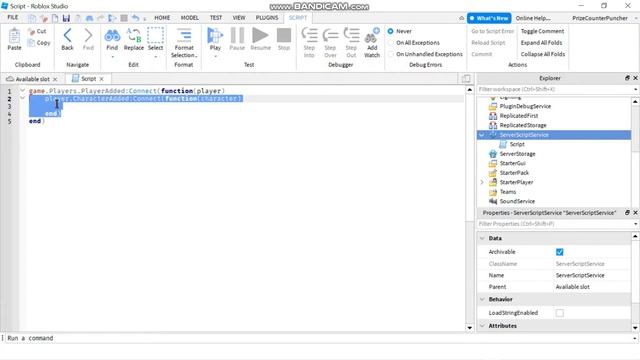
Task: Open the FILE menu
Action: [x=13, y=18]
